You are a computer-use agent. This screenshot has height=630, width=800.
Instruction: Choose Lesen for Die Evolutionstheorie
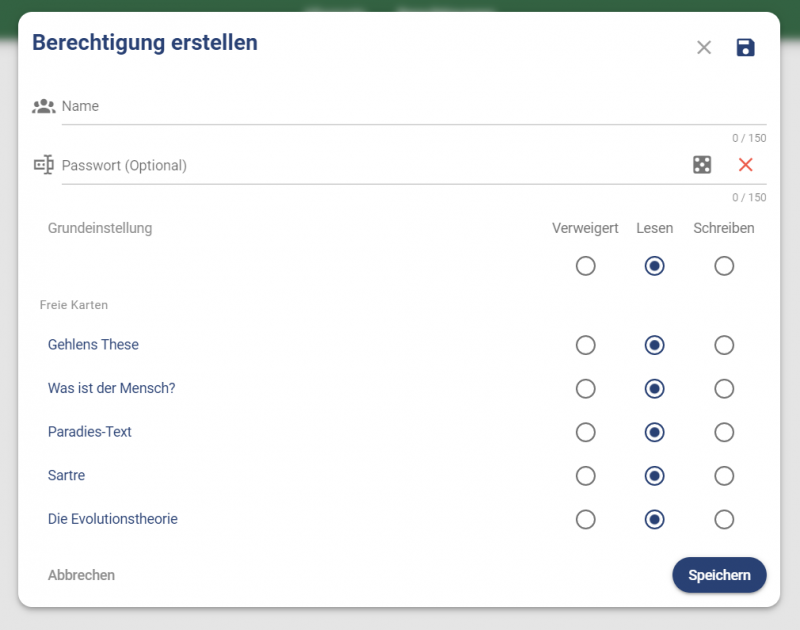tap(655, 519)
